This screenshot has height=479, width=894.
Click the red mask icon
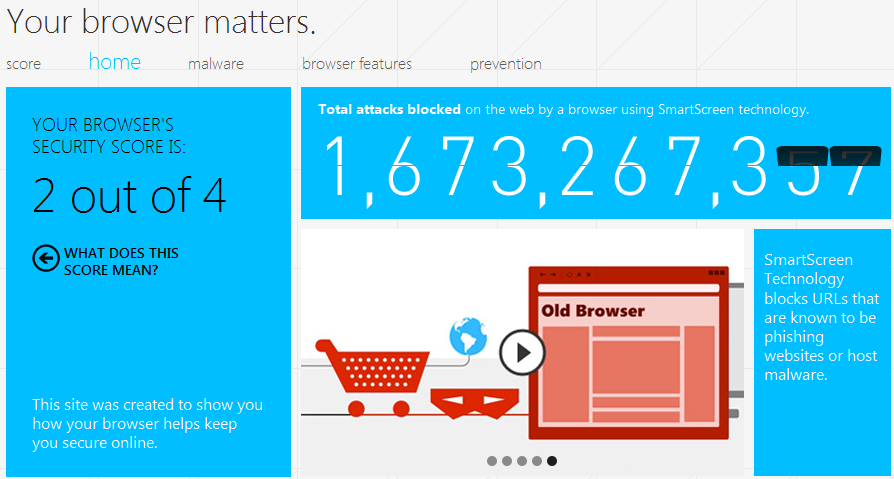[x=475, y=400]
